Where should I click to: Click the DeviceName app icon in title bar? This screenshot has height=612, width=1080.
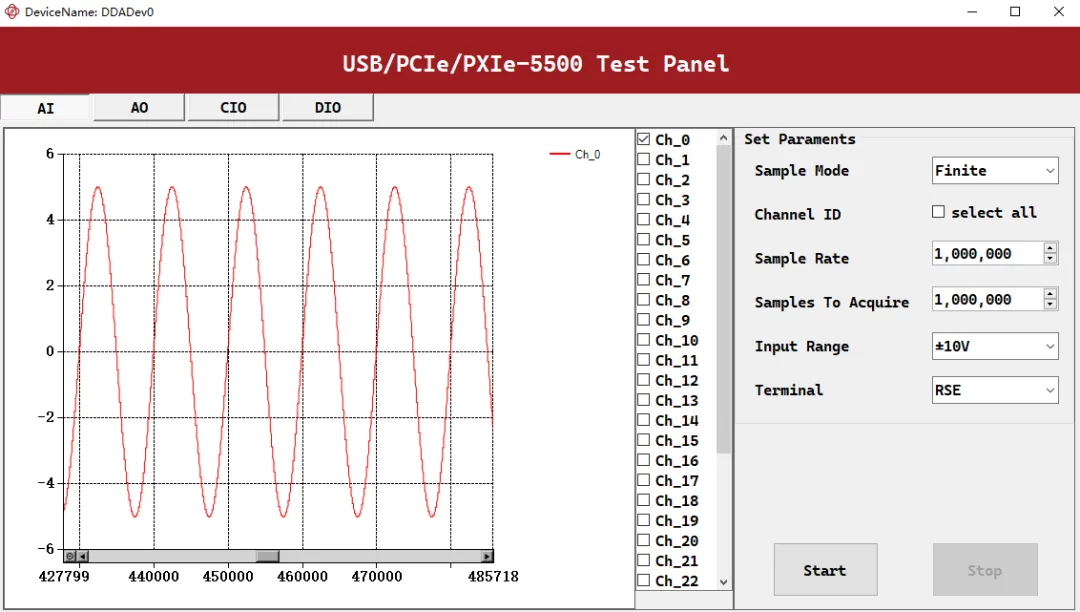coord(12,12)
